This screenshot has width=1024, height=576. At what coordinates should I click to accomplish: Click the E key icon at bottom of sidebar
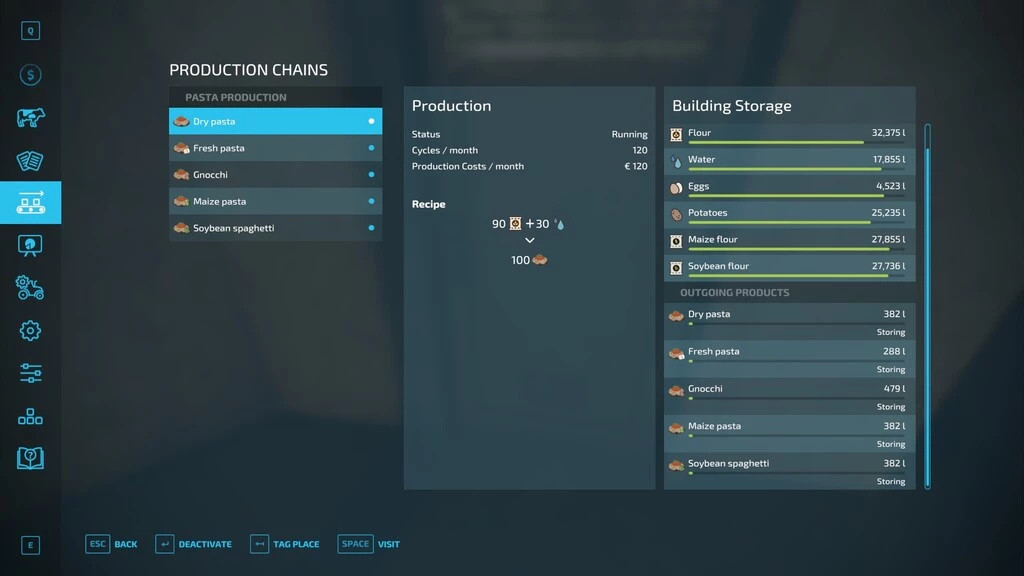pos(30,545)
